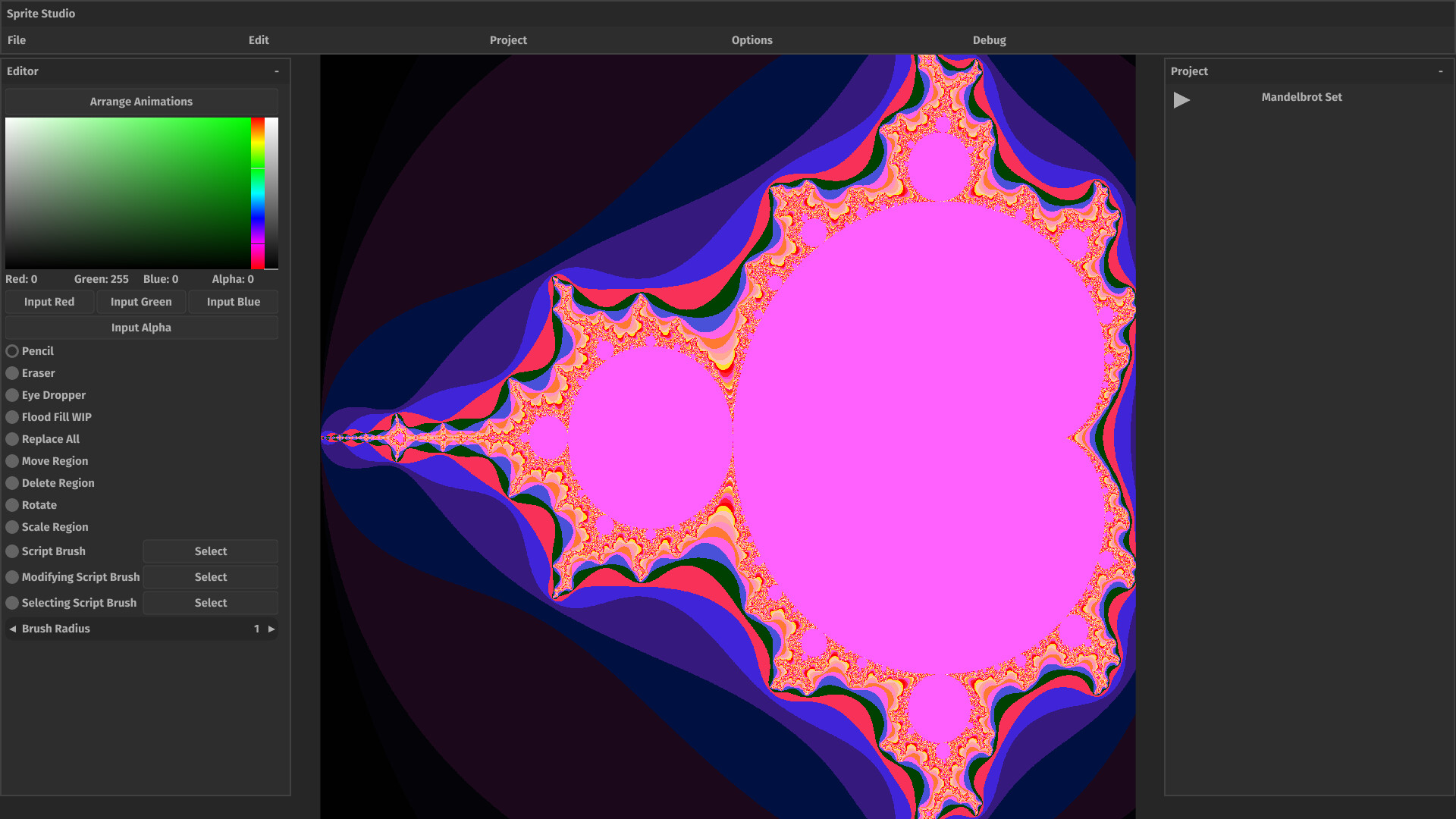Increase Brush Radius with the right arrow
Image resolution: width=1456 pixels, height=819 pixels.
point(271,628)
